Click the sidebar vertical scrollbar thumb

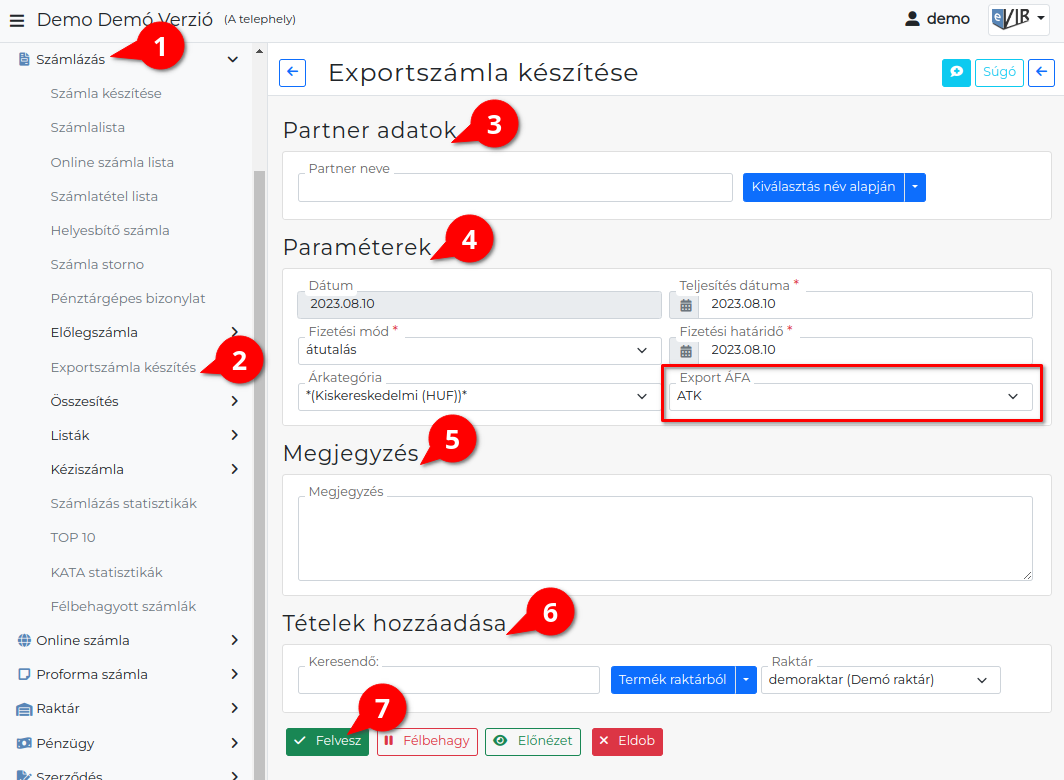[259, 475]
